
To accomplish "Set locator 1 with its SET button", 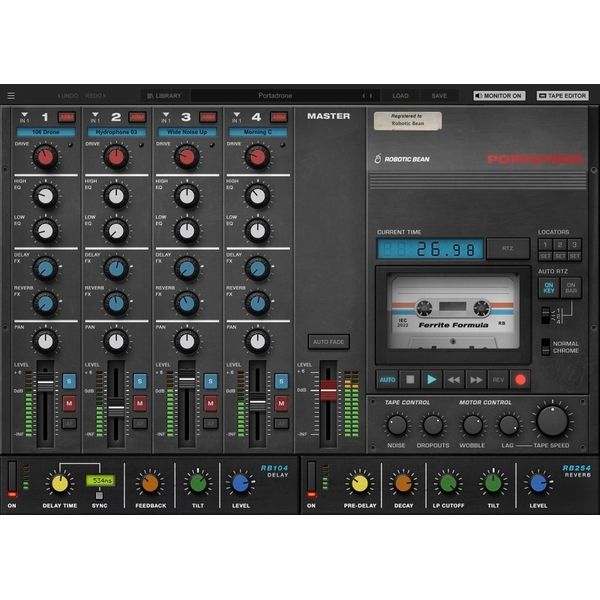I will pos(546,256).
